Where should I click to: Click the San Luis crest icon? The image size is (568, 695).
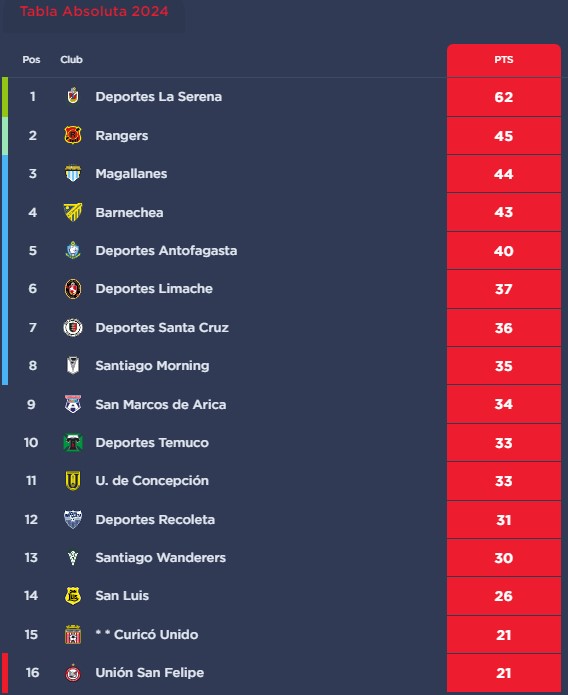(x=73, y=595)
